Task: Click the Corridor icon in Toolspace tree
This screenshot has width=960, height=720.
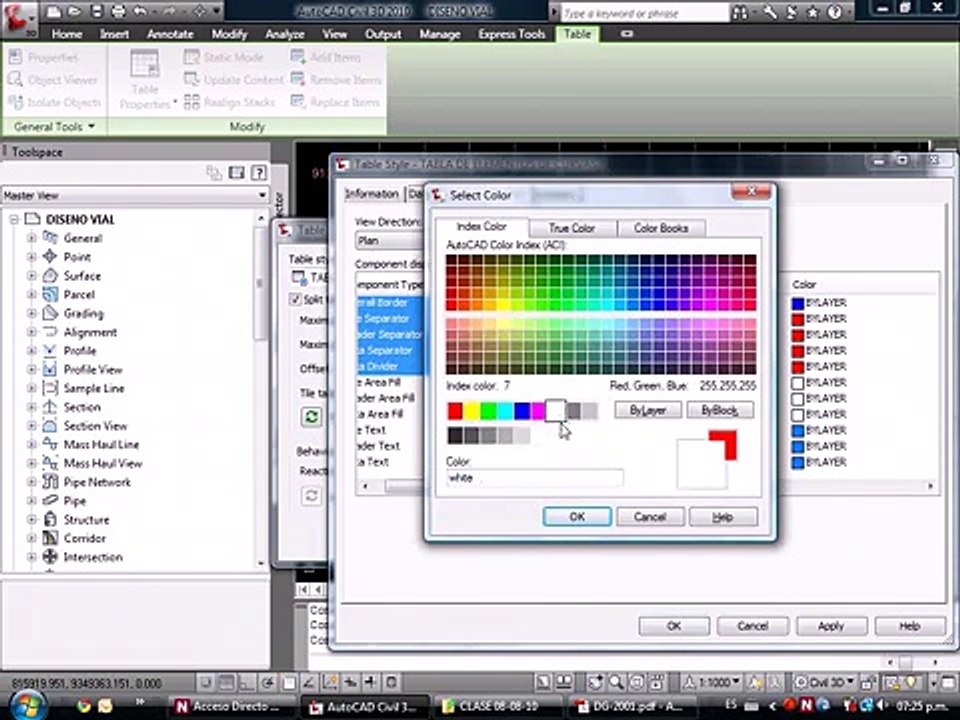Action: click(50, 538)
